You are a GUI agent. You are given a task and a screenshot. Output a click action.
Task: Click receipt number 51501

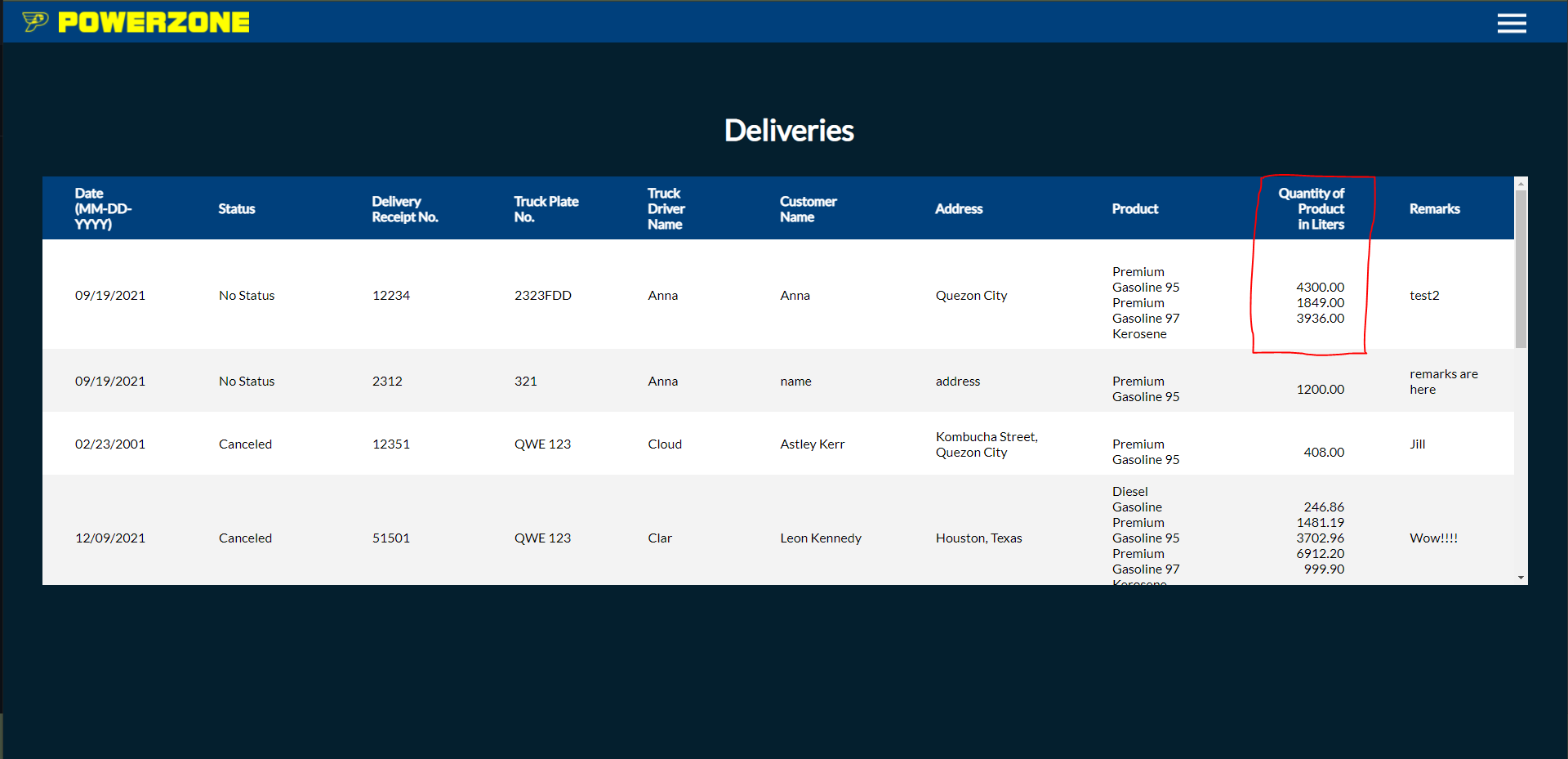391,538
